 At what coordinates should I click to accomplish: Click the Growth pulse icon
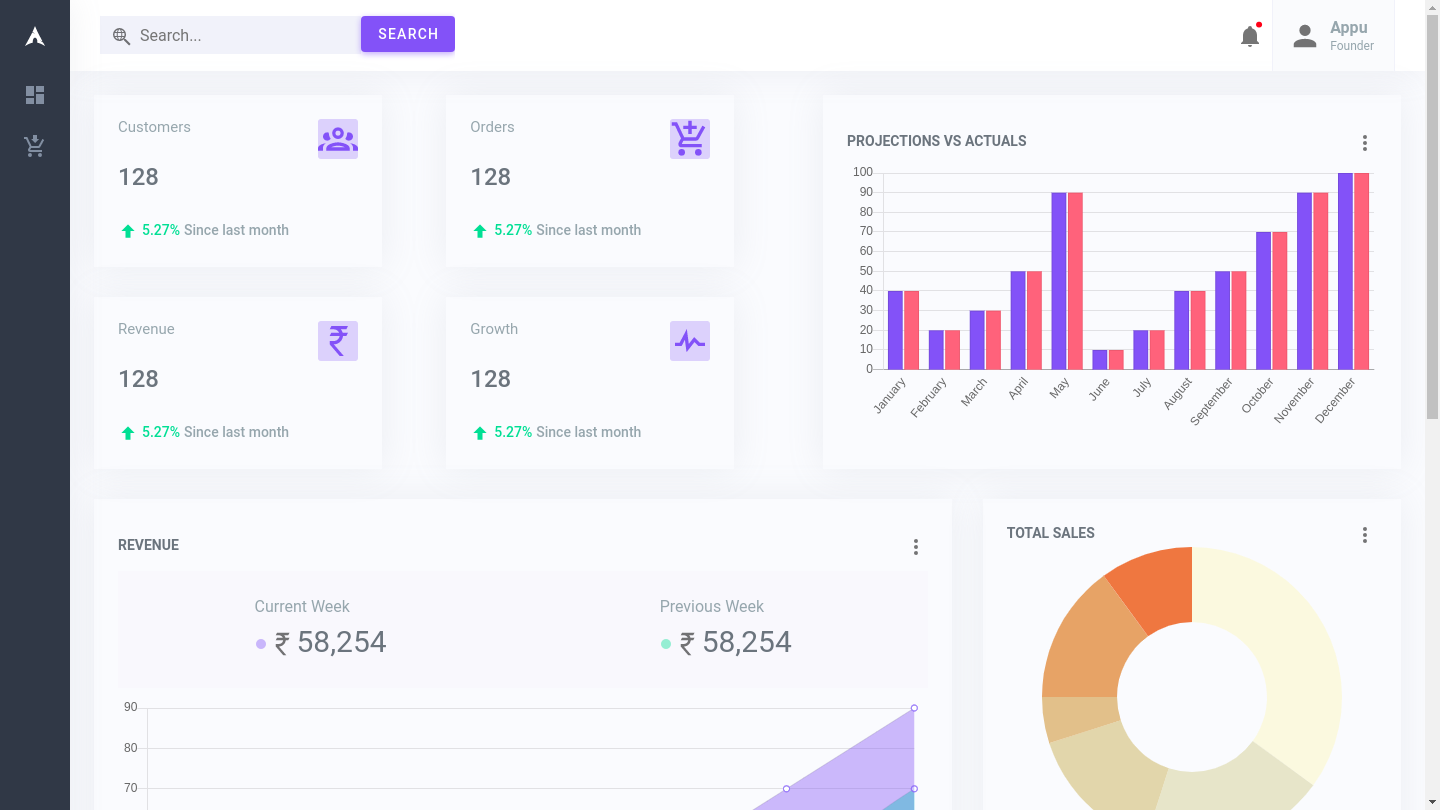[690, 341]
